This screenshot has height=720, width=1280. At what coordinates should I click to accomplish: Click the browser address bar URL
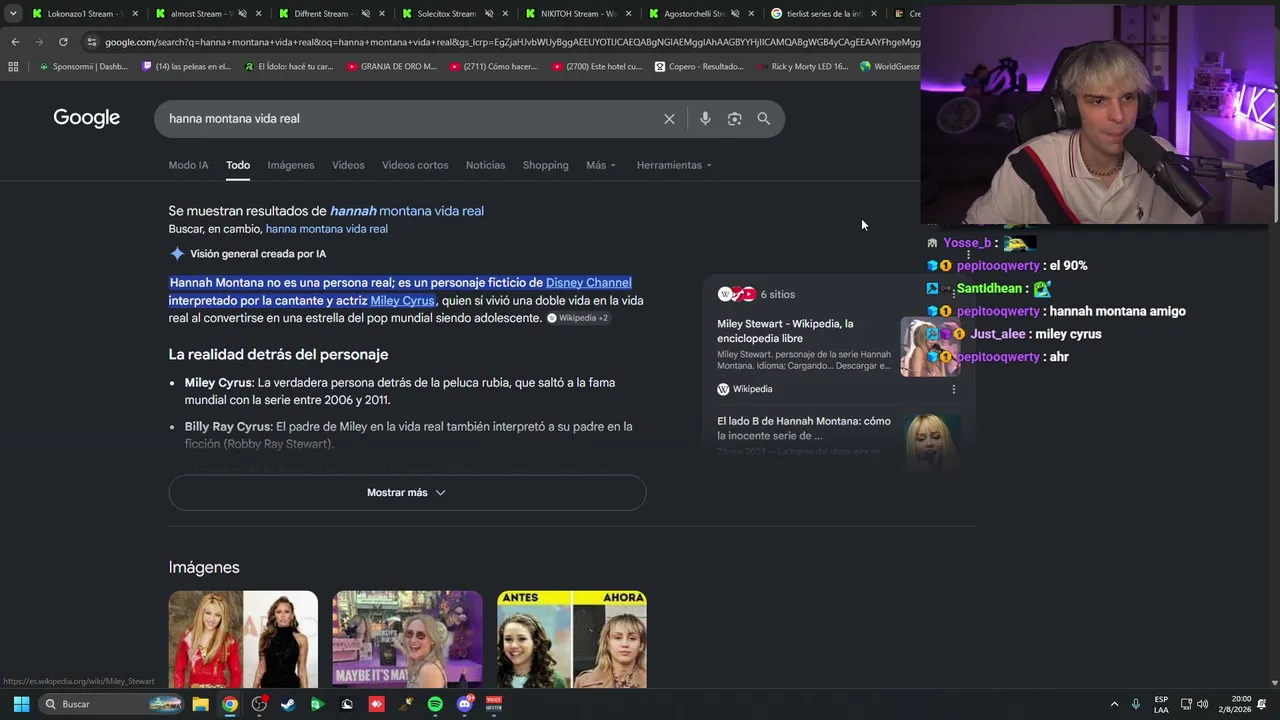tap(510, 42)
